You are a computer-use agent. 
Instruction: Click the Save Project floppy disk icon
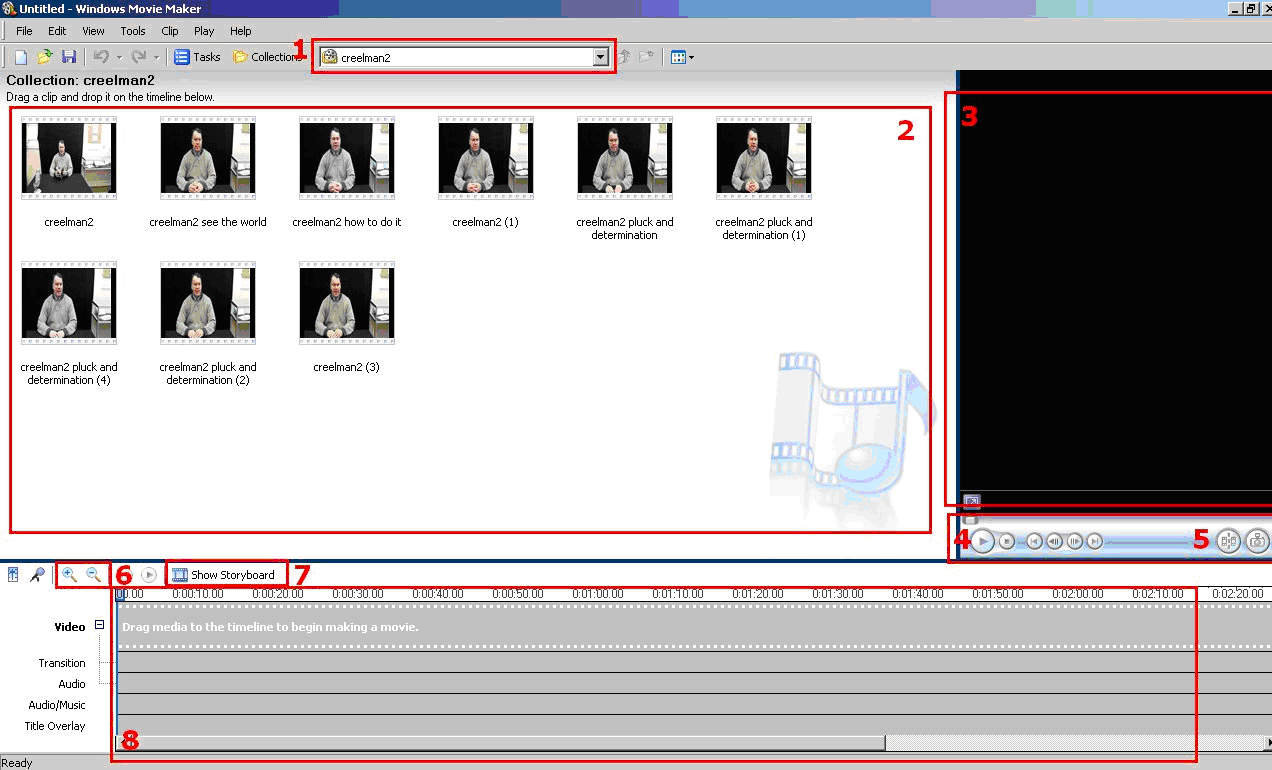(x=69, y=57)
